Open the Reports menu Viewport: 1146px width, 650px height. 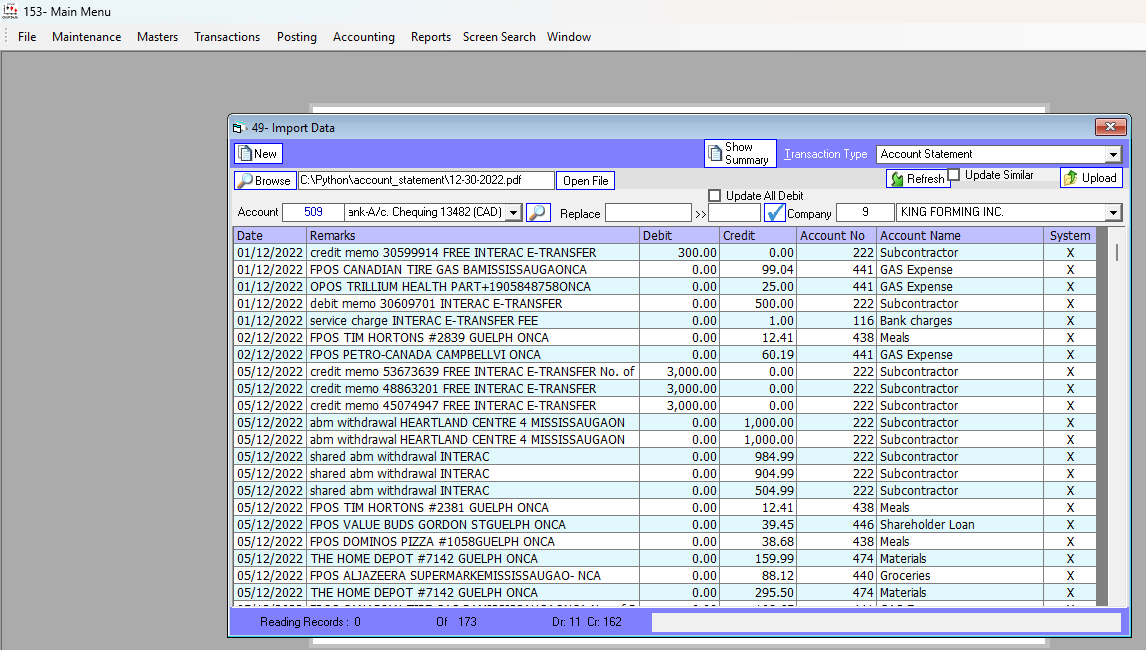(430, 37)
